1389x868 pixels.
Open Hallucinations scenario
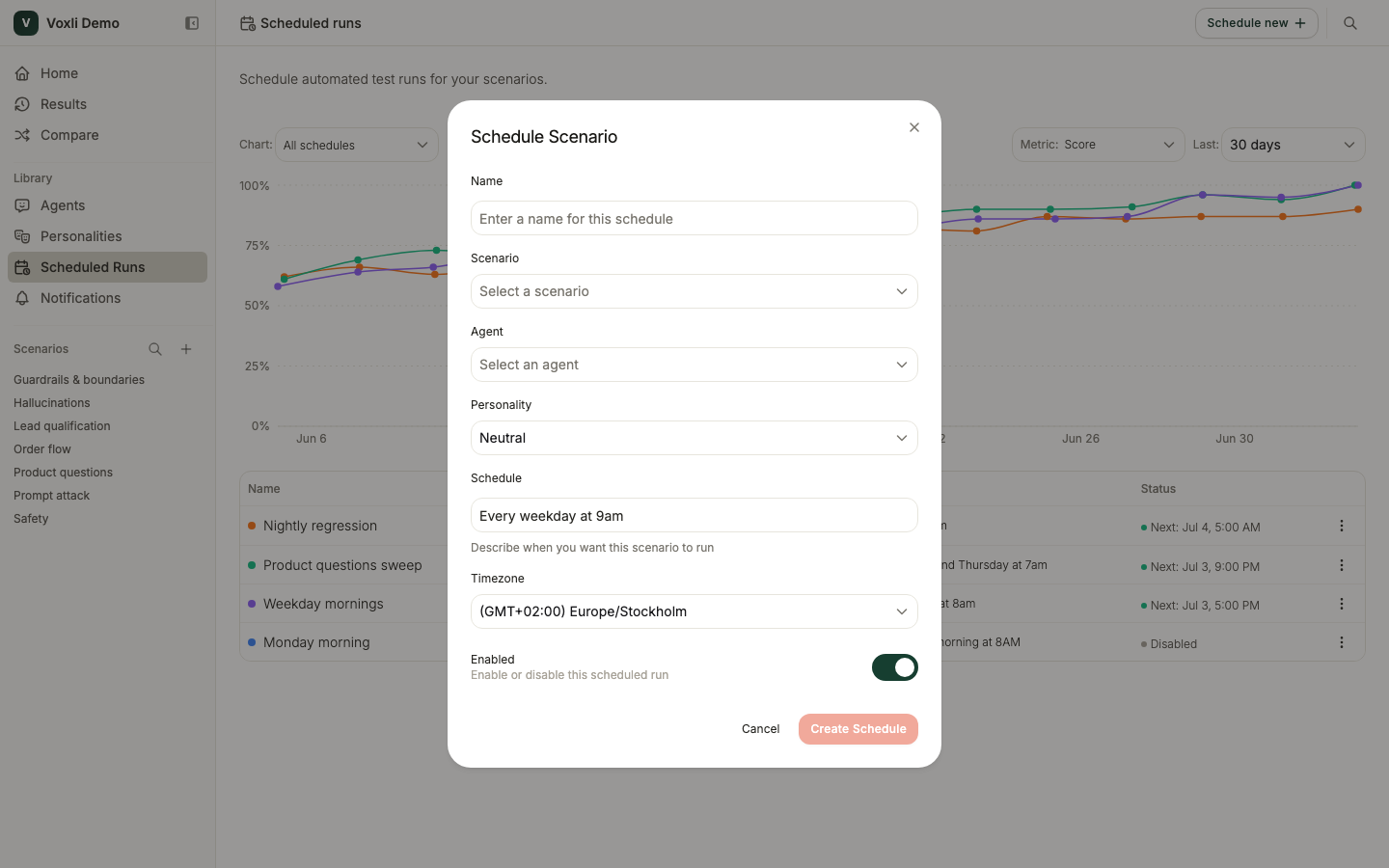pos(52,403)
